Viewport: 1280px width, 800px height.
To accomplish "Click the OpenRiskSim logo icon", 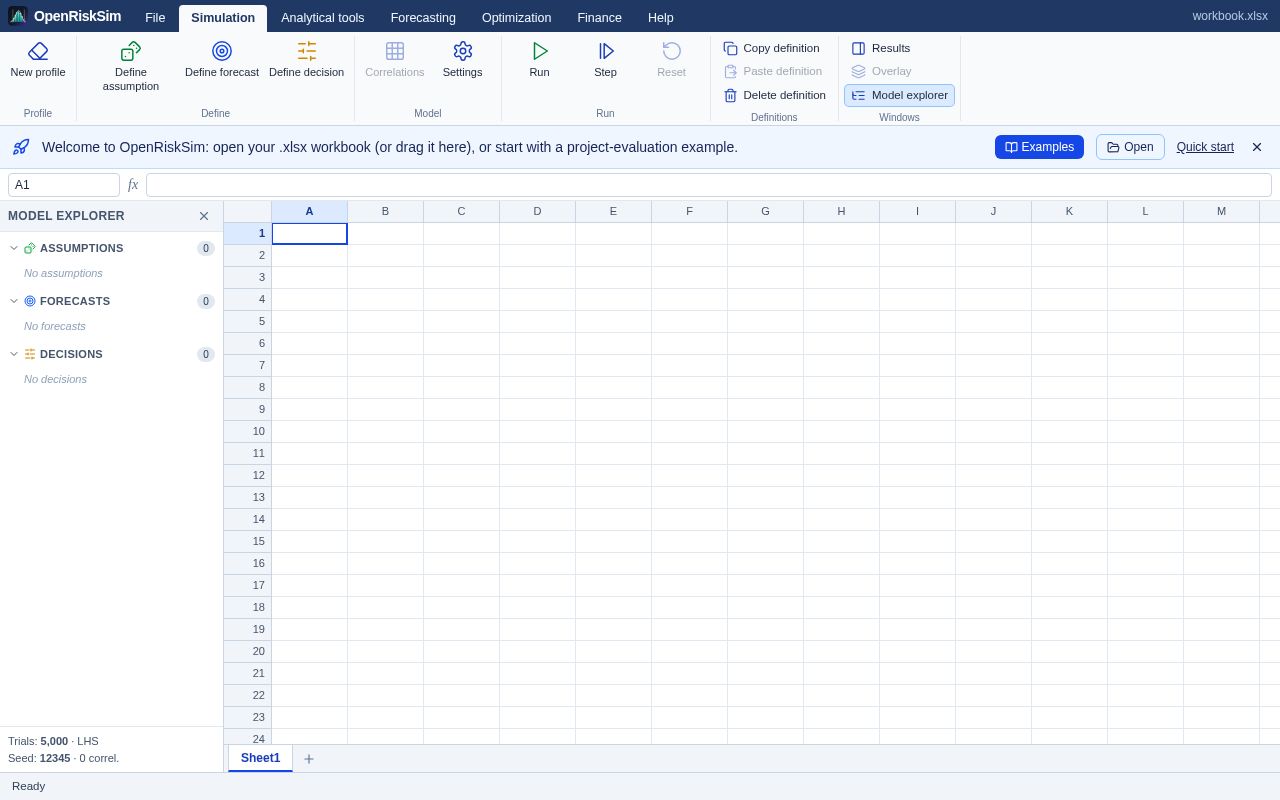I will (18, 16).
